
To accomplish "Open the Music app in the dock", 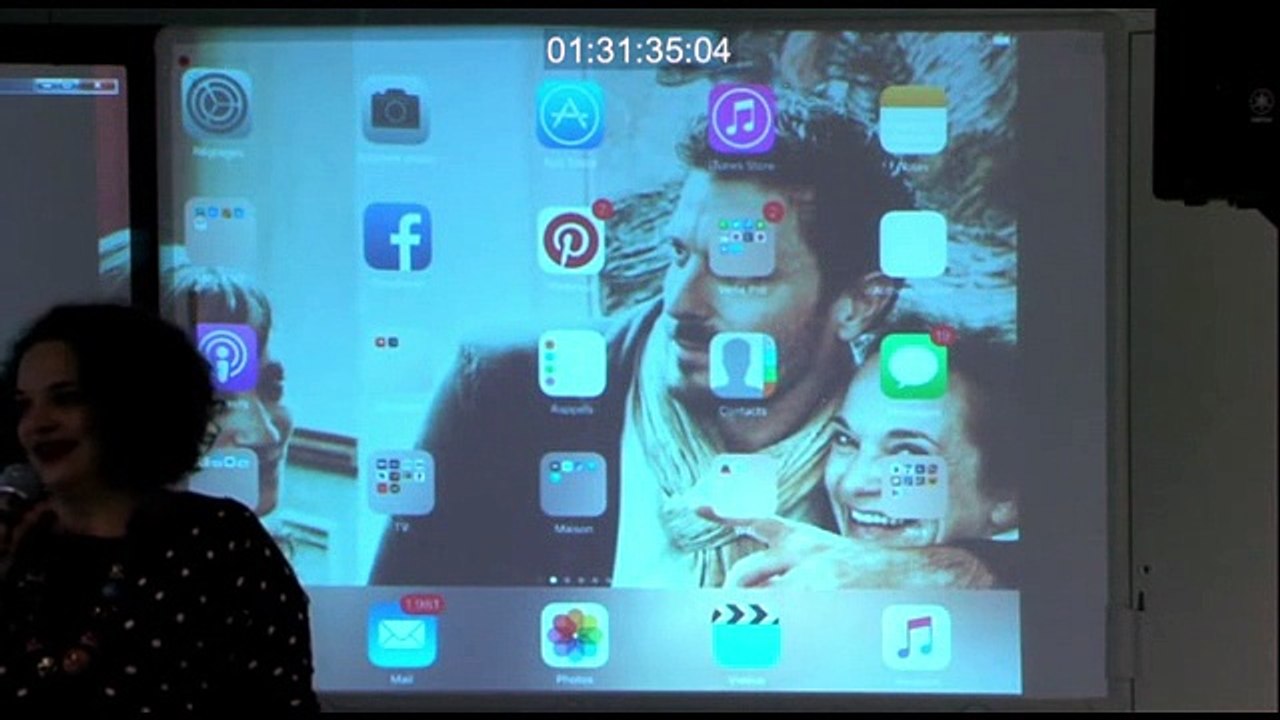I will point(916,638).
